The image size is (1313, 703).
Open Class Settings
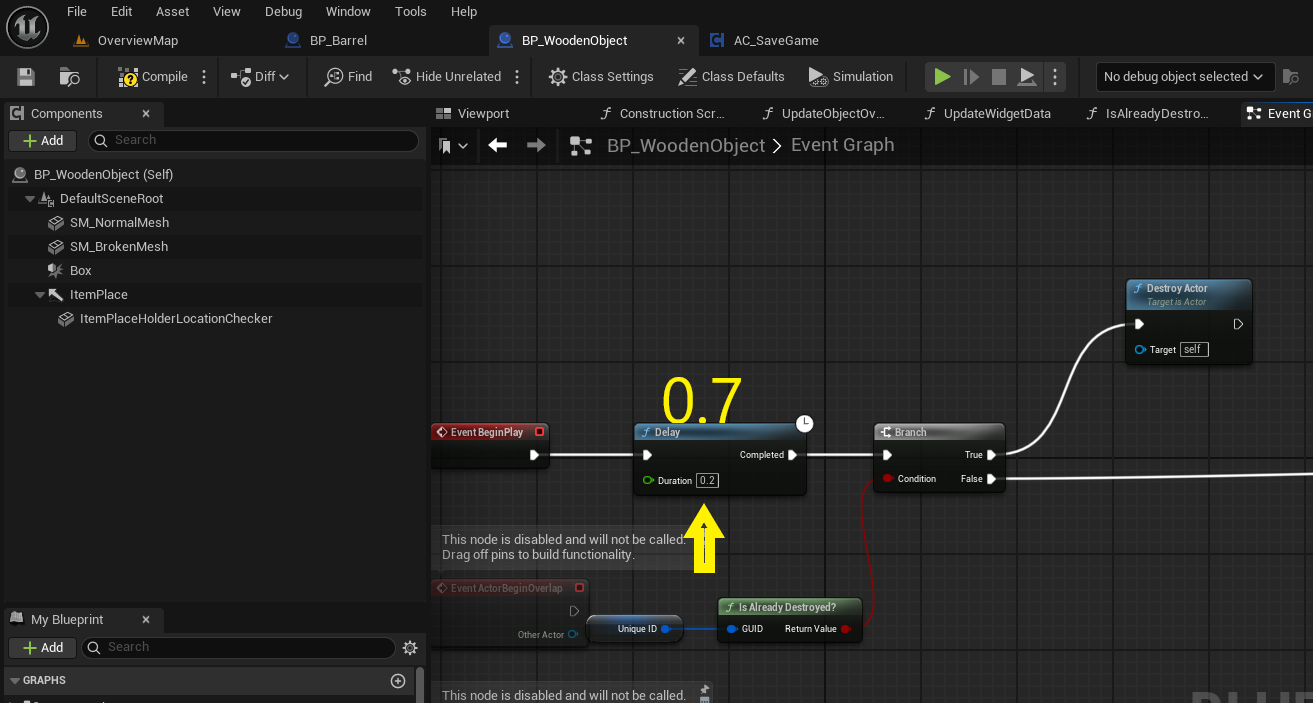[601, 77]
